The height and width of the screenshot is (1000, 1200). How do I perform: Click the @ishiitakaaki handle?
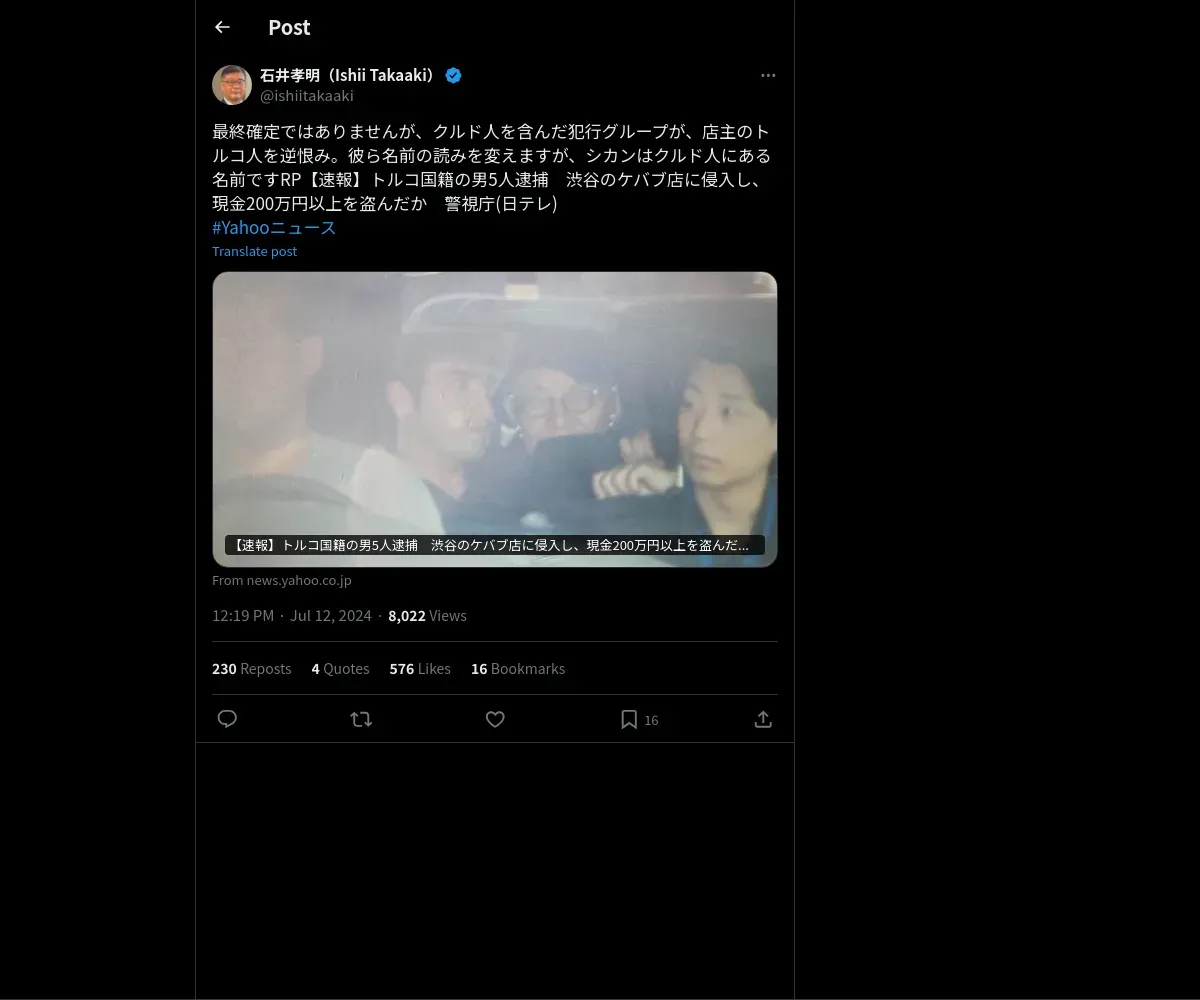click(307, 96)
